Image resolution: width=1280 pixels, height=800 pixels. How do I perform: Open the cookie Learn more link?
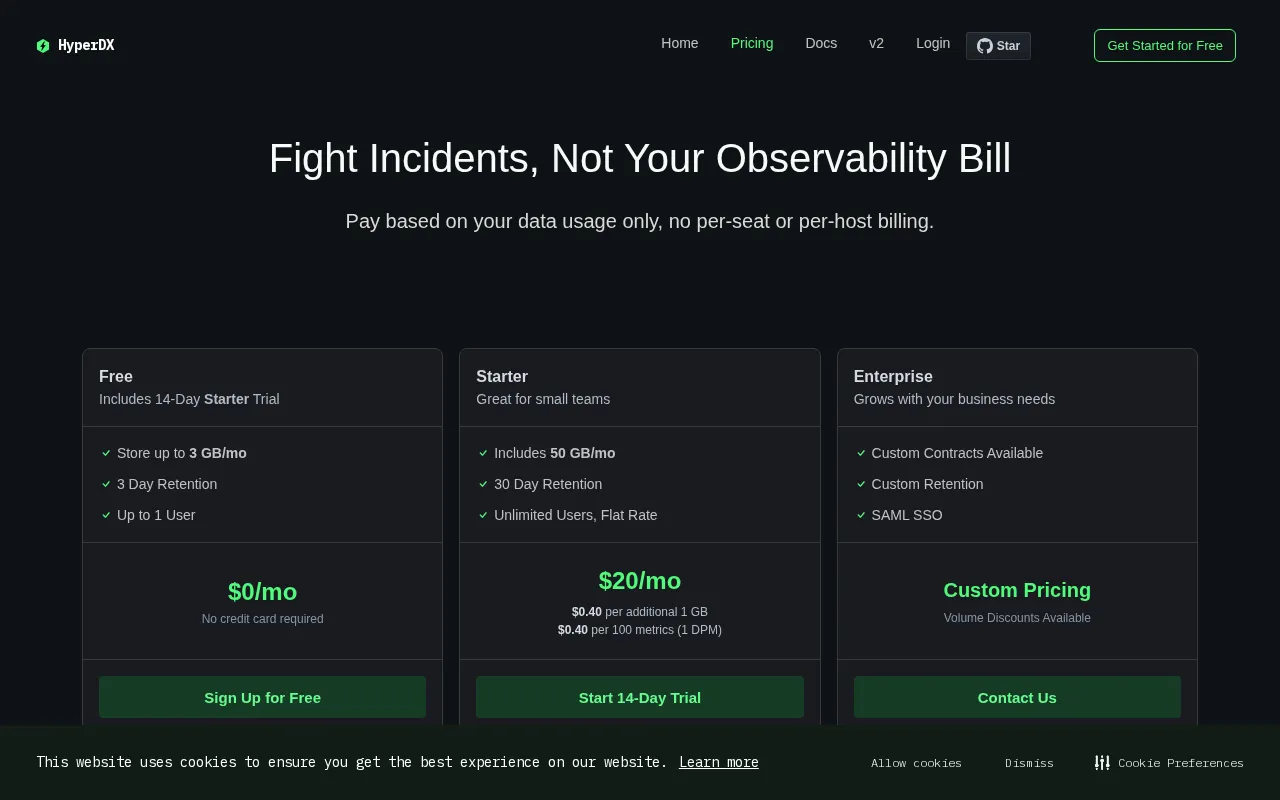point(719,762)
